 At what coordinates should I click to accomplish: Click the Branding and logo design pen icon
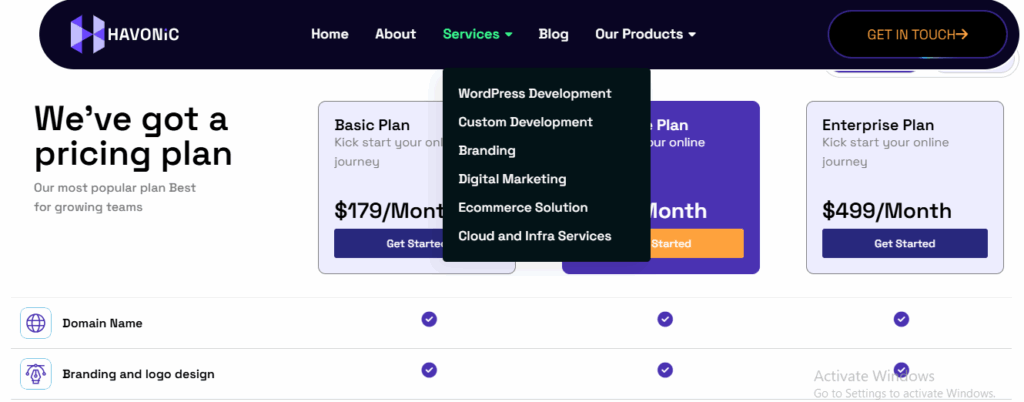pyautogui.click(x=36, y=374)
